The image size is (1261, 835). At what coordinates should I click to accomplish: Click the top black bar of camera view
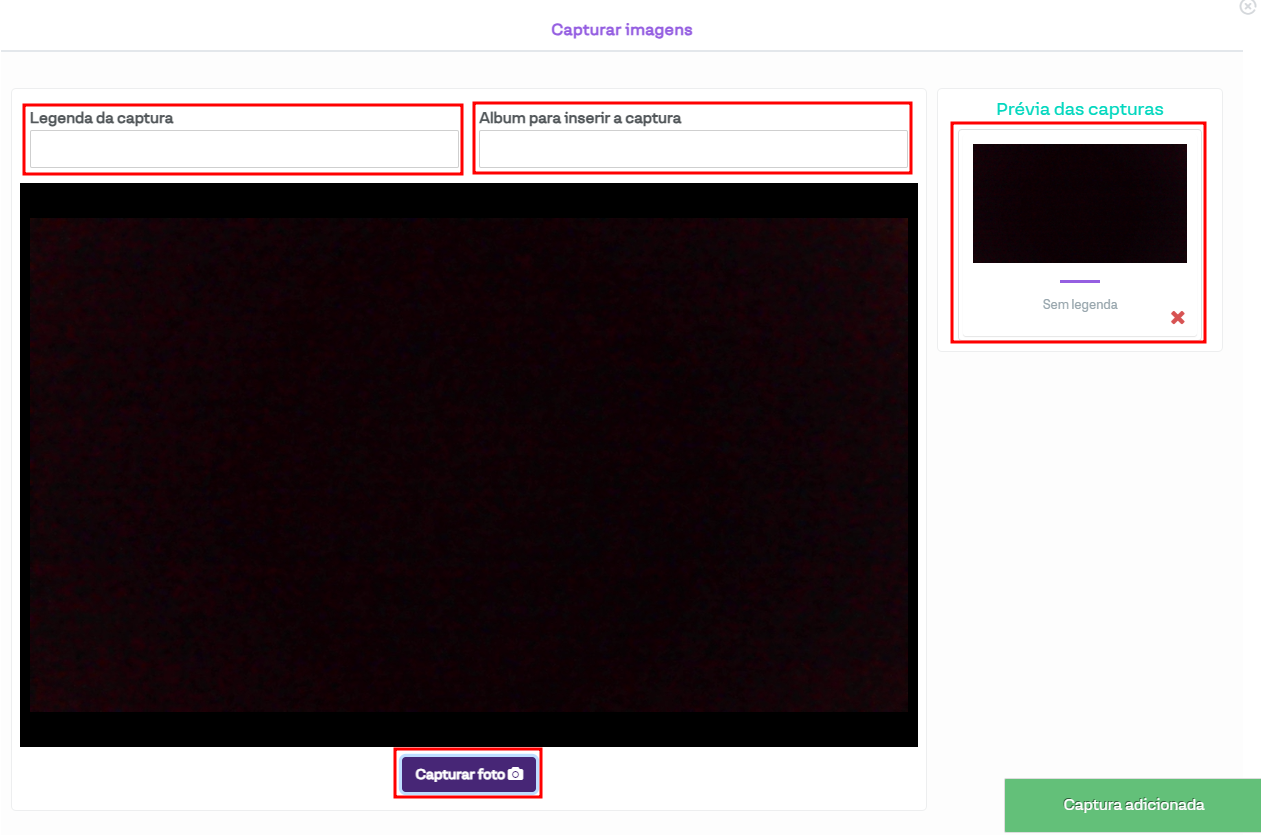(x=468, y=200)
